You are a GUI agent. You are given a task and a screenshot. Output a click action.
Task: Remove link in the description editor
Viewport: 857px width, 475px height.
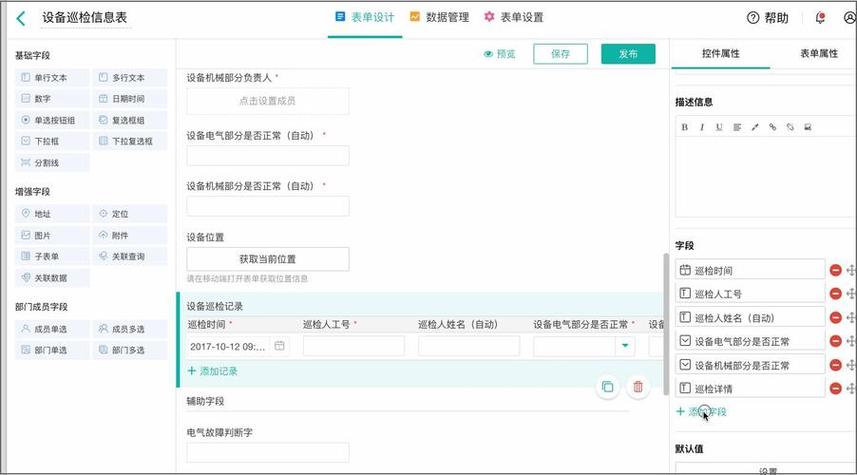[790, 127]
